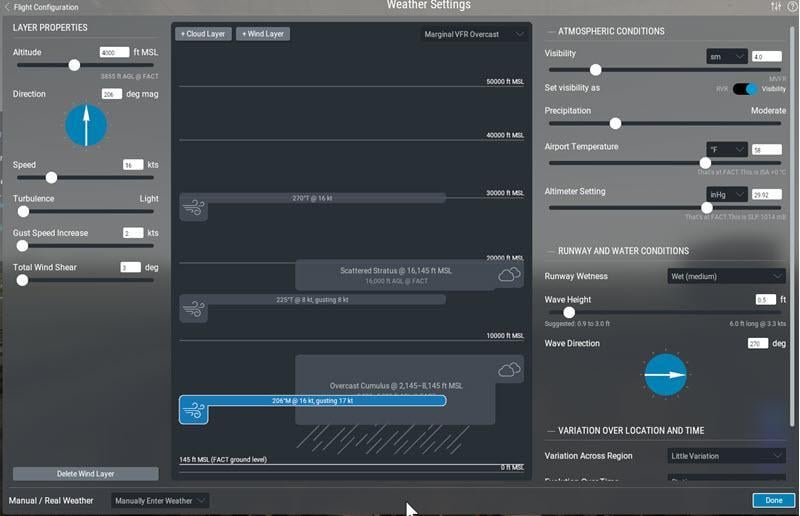Click the right panel vertical scrollbar

tap(792, 225)
